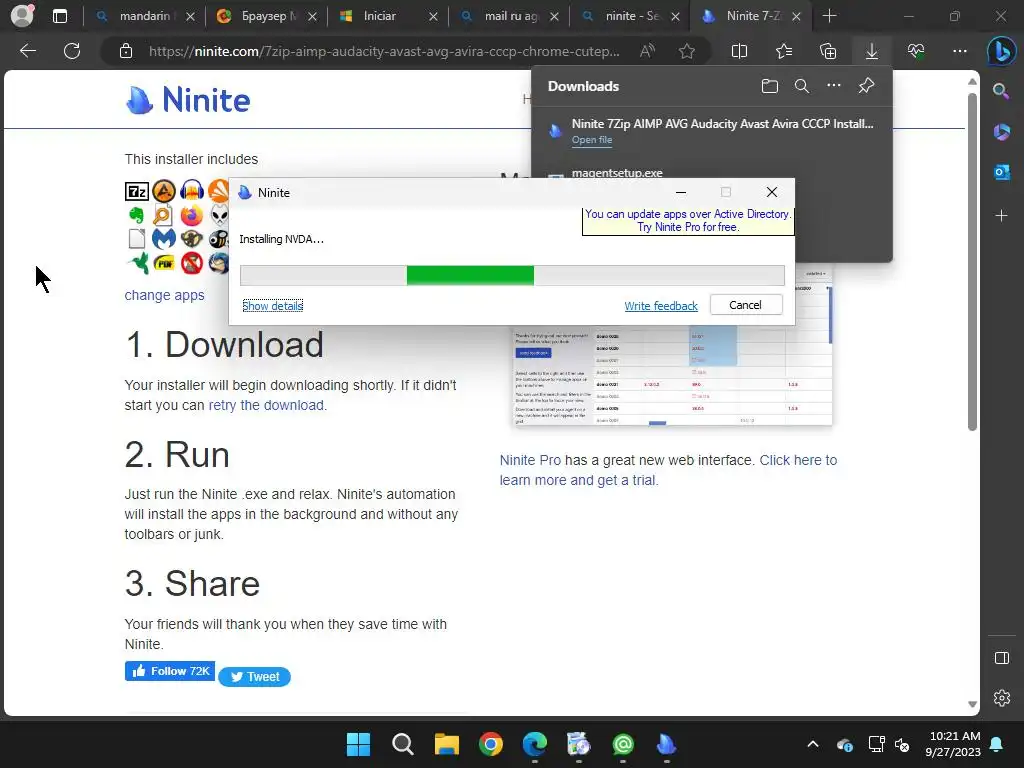Viewport: 1024px width, 768px height.
Task: Click the MediaMonkey icon in third row
Action: [x=192, y=238]
